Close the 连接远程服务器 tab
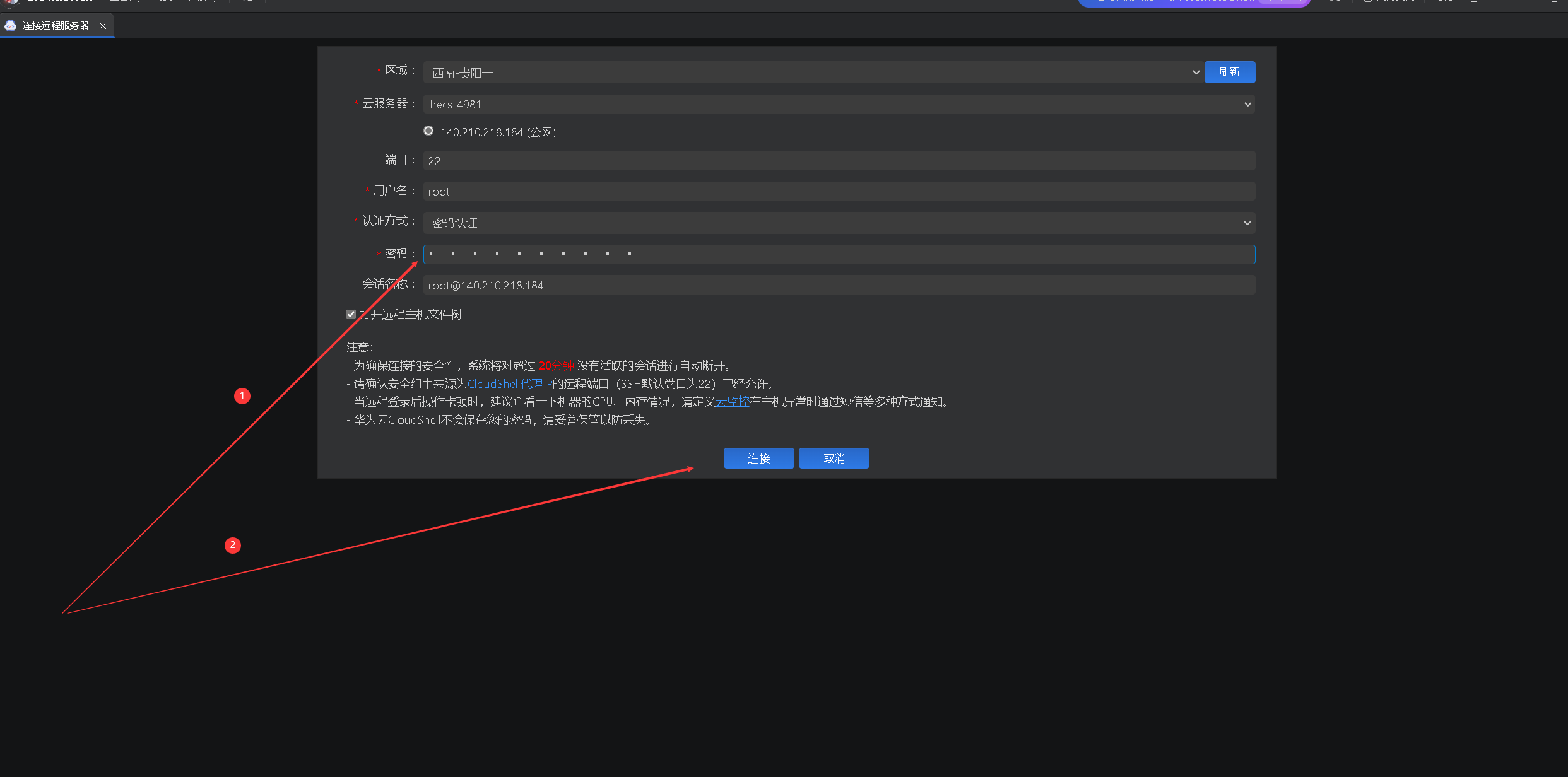This screenshot has height=777, width=1568. point(103,26)
